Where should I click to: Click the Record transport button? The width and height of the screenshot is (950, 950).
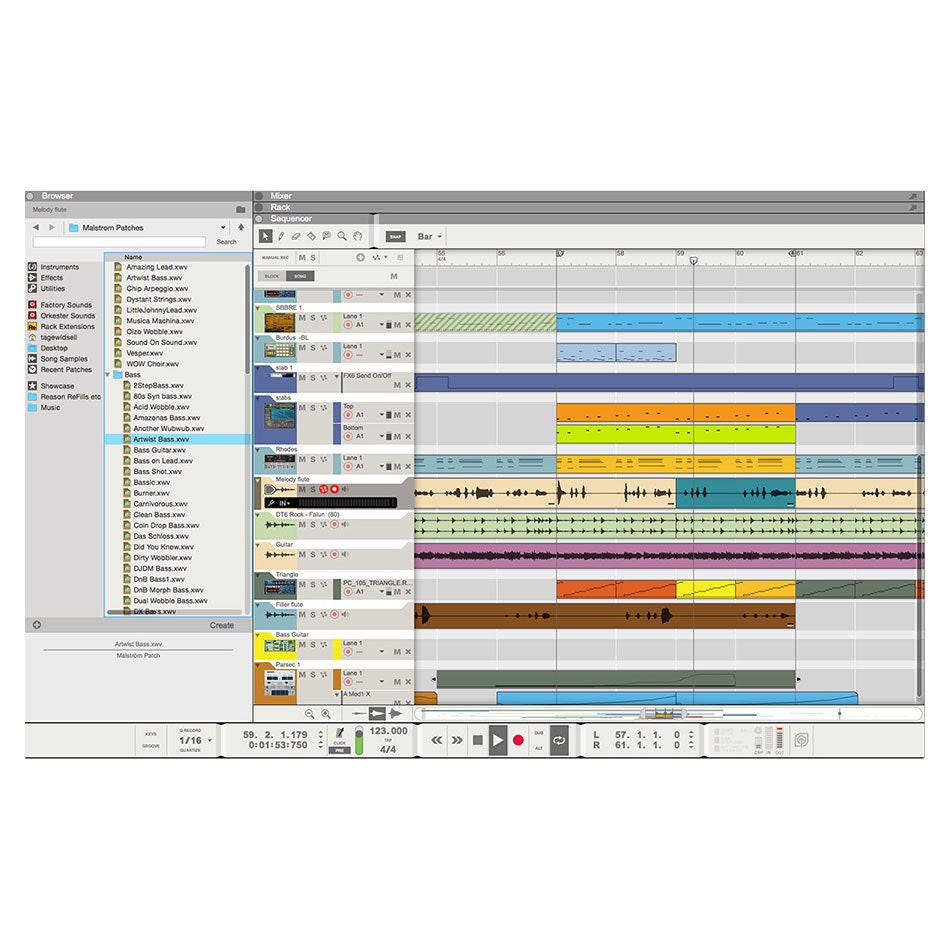(x=518, y=740)
